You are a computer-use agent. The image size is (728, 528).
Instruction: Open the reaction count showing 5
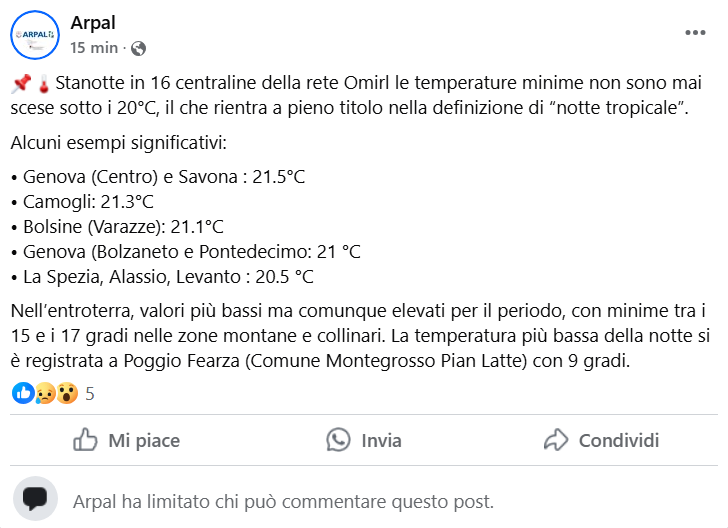point(90,394)
